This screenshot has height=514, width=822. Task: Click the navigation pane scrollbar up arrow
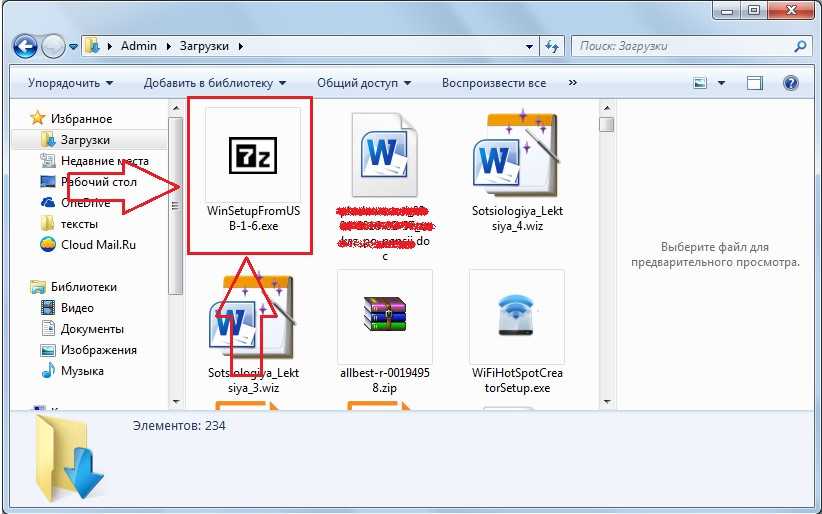click(176, 109)
